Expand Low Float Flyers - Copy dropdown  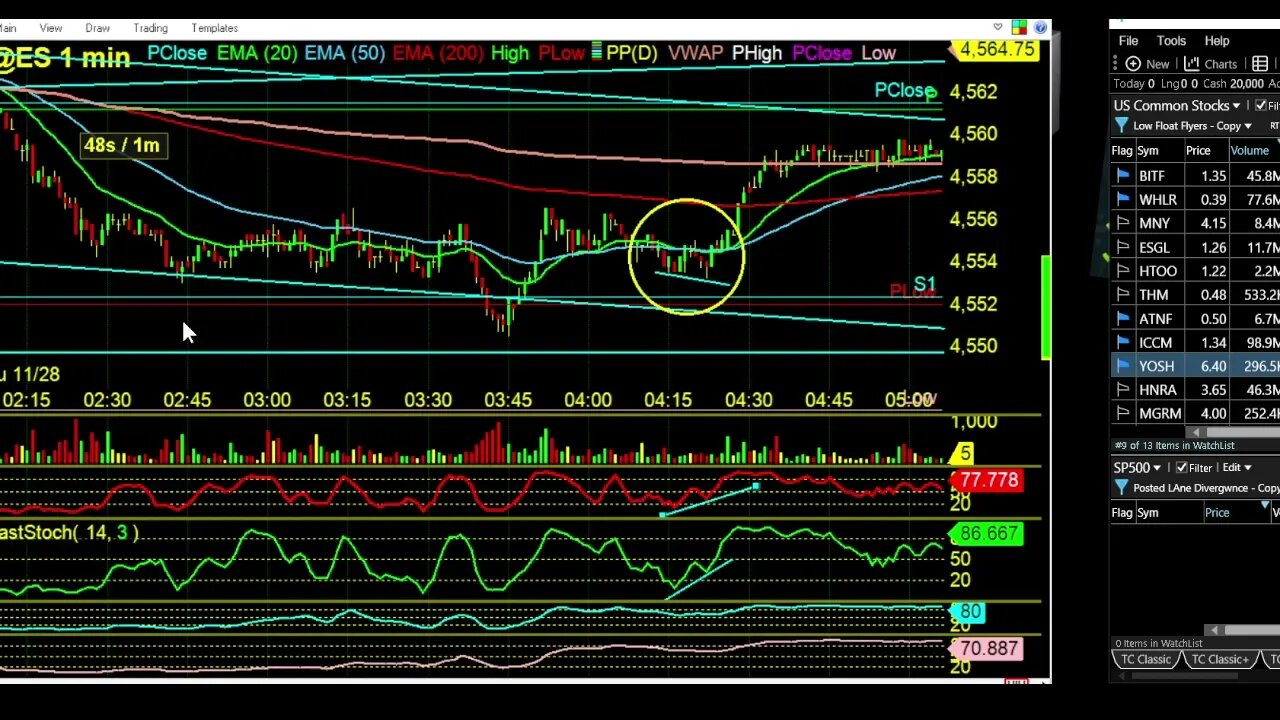coord(1248,127)
